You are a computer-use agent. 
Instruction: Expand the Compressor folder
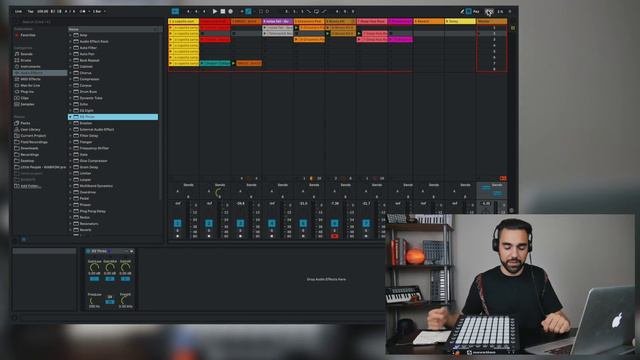click(70, 79)
